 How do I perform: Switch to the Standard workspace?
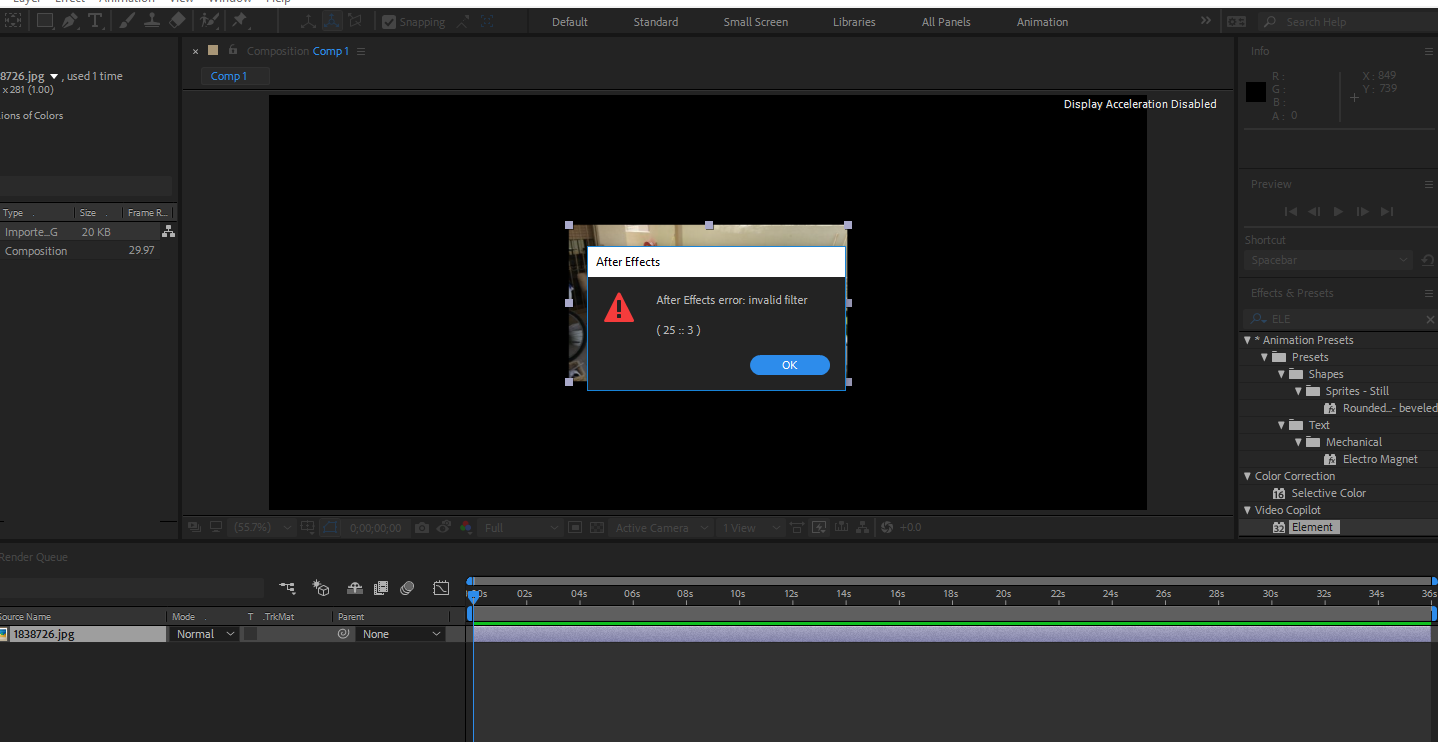pos(656,22)
